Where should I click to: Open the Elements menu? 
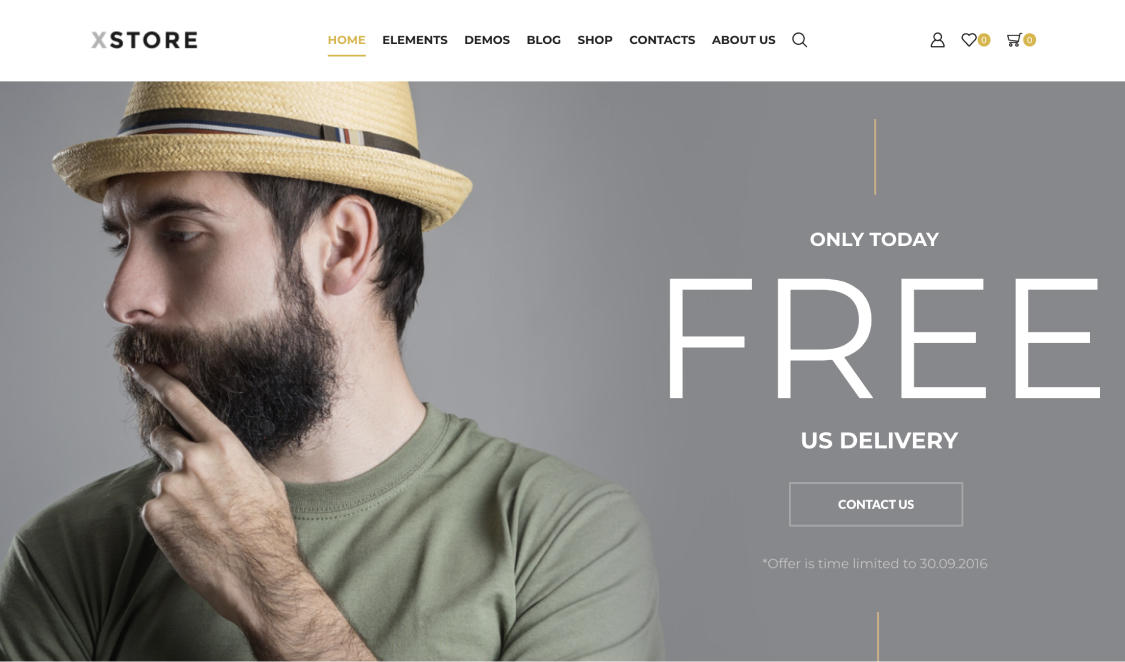tap(415, 40)
